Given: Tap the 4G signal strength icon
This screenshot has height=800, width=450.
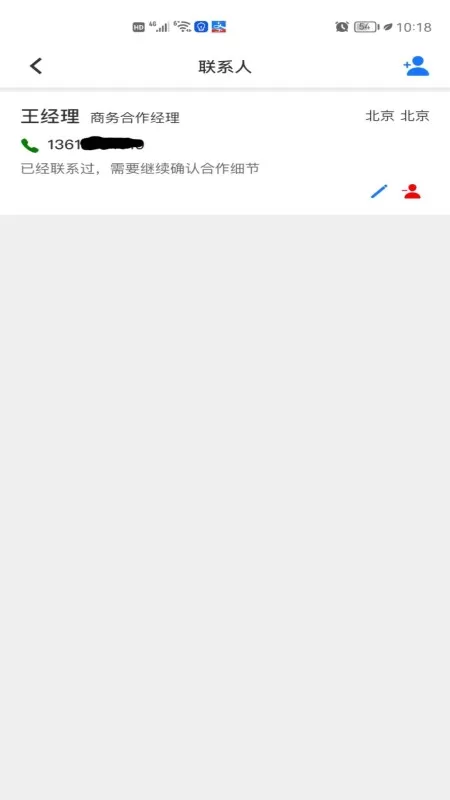Looking at the screenshot, I should [159, 27].
